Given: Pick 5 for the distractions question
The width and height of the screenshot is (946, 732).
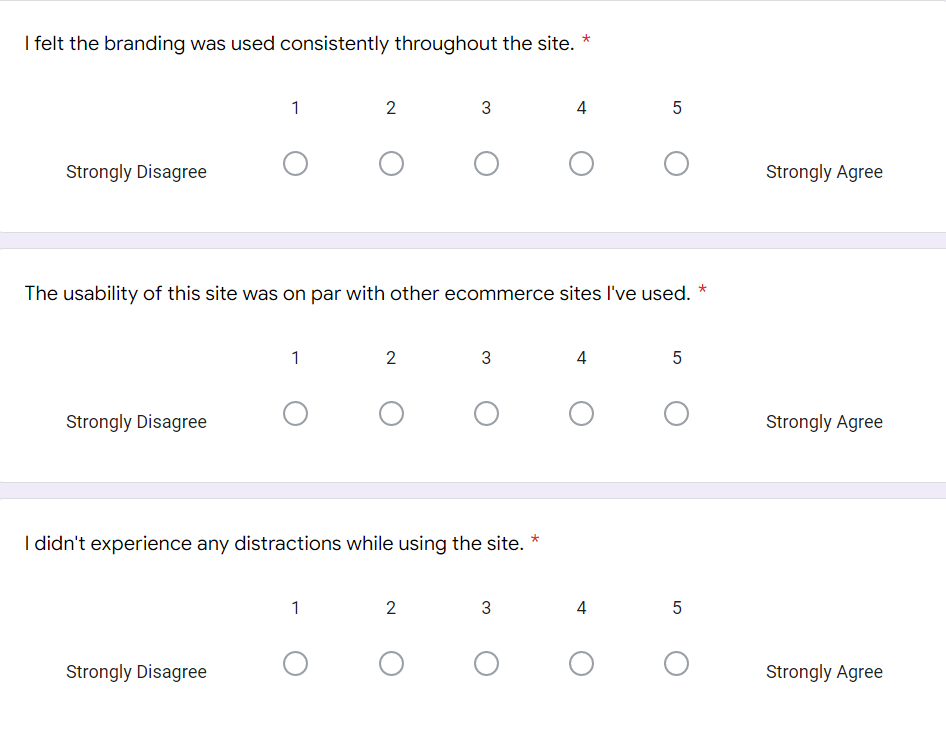Looking at the screenshot, I should (x=676, y=663).
